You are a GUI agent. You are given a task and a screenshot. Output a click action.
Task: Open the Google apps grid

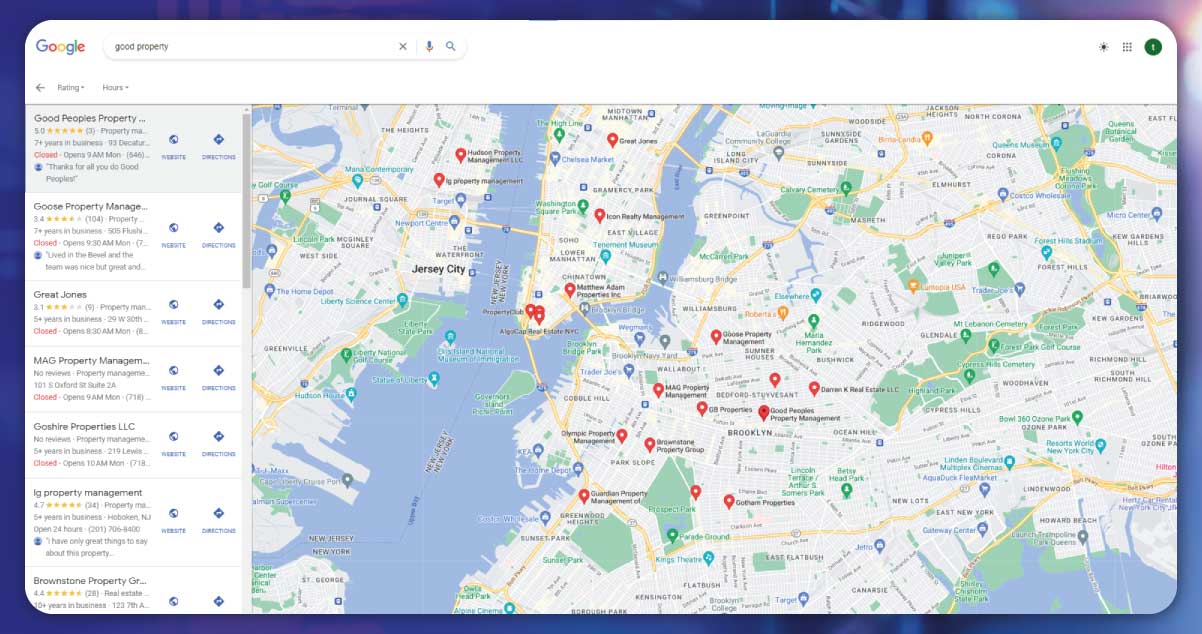pyautogui.click(x=1127, y=47)
